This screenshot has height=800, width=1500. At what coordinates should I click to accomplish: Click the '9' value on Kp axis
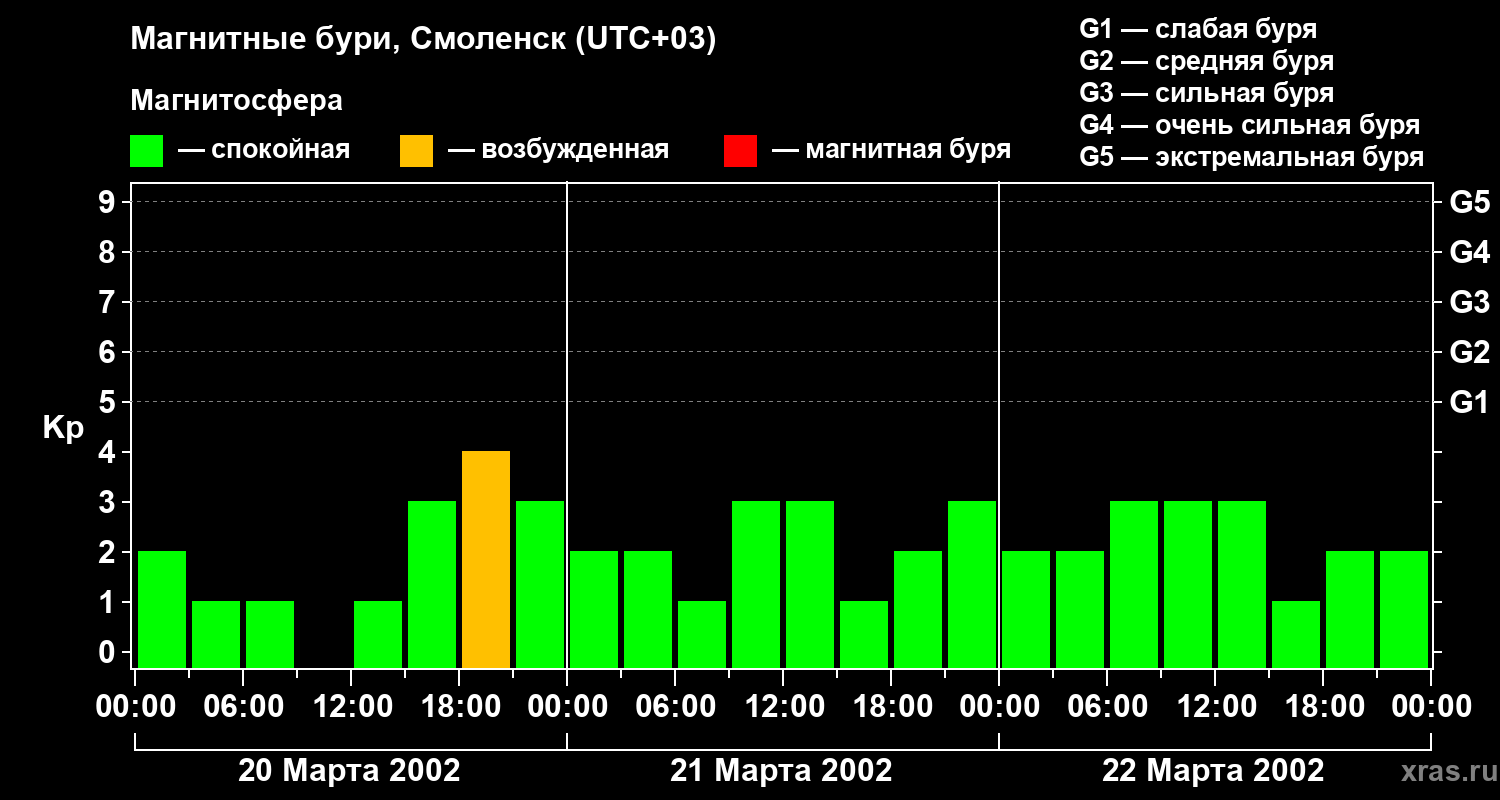pos(108,202)
